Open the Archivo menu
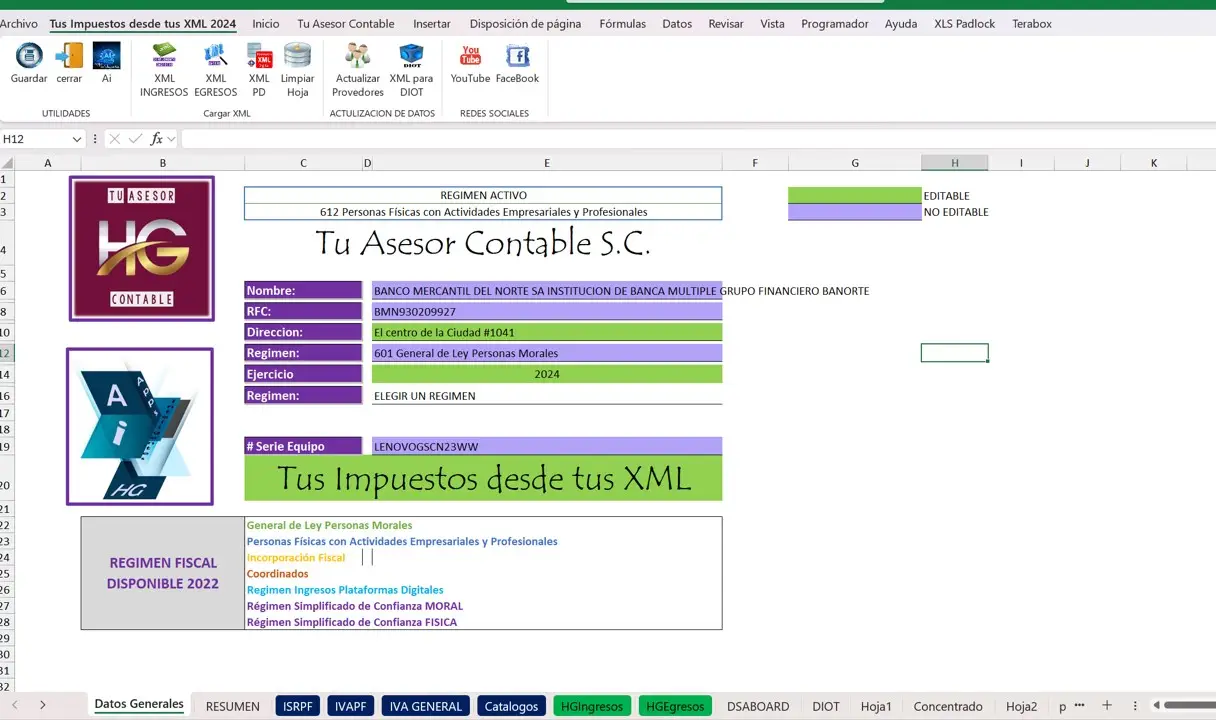 (19, 23)
